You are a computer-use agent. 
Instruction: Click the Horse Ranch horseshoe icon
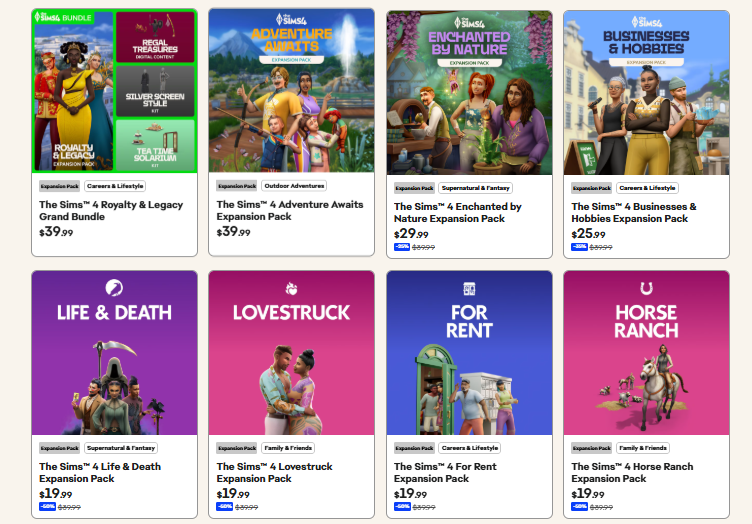pos(646,288)
